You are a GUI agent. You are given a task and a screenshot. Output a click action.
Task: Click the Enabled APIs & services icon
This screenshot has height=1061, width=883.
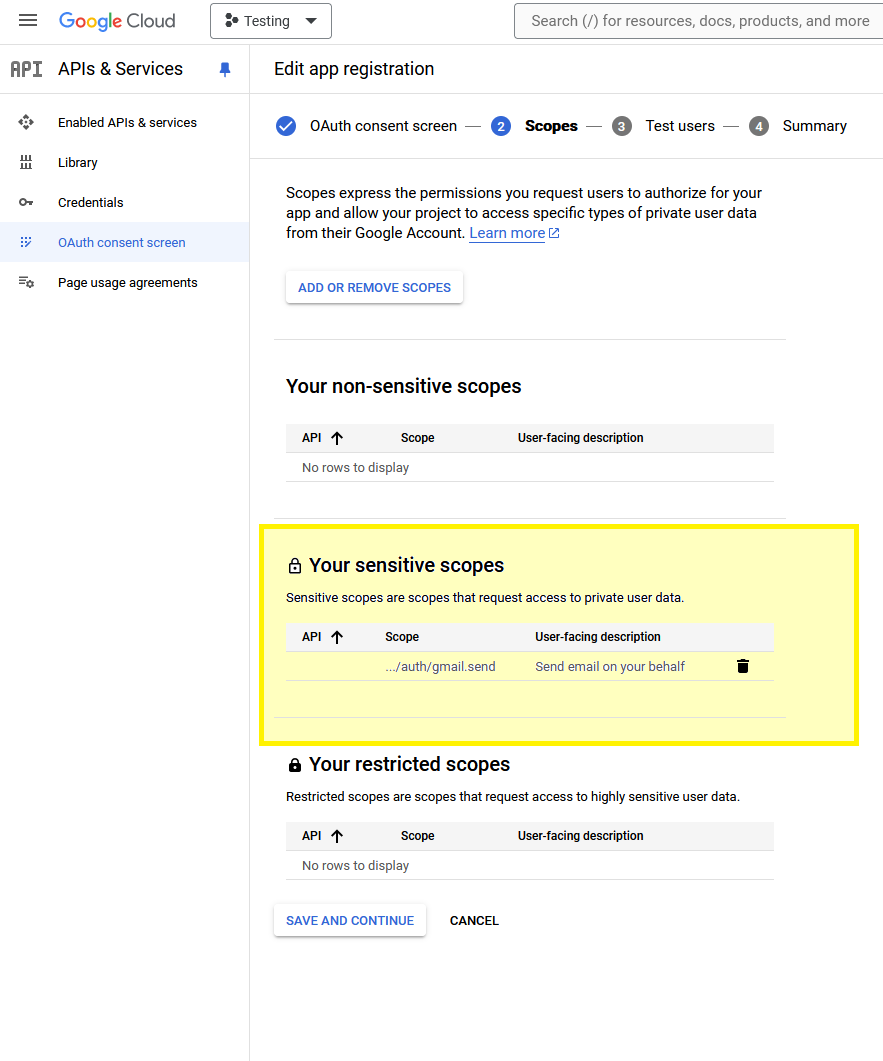26,122
